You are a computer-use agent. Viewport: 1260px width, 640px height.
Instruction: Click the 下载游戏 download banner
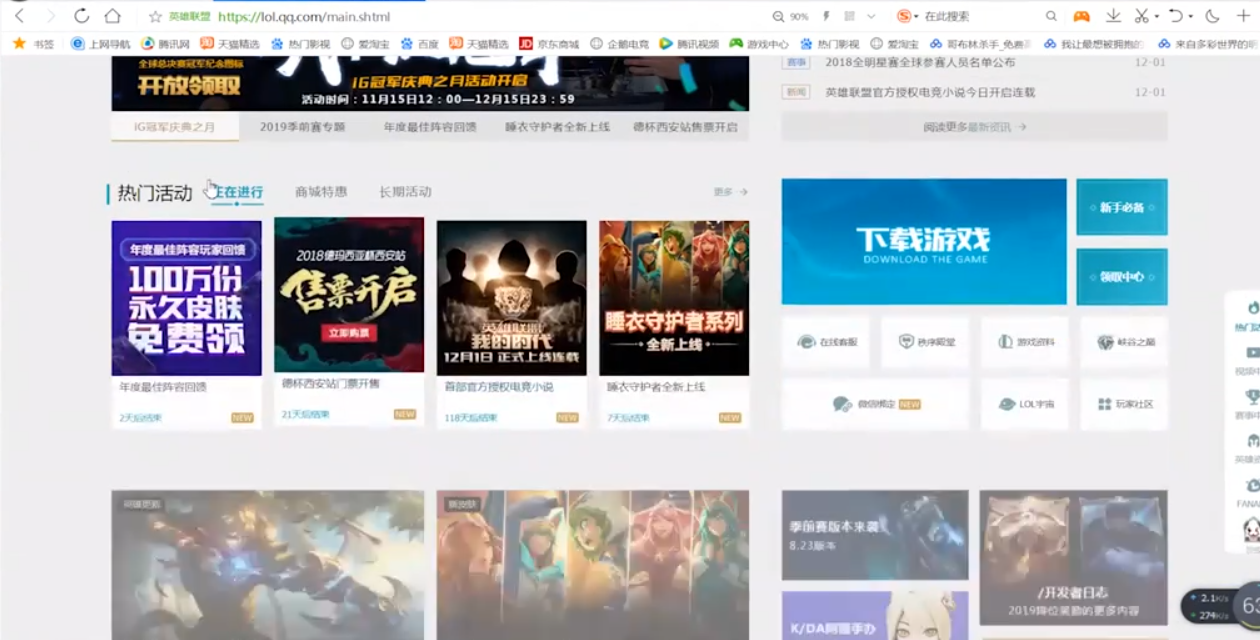pyautogui.click(x=924, y=241)
